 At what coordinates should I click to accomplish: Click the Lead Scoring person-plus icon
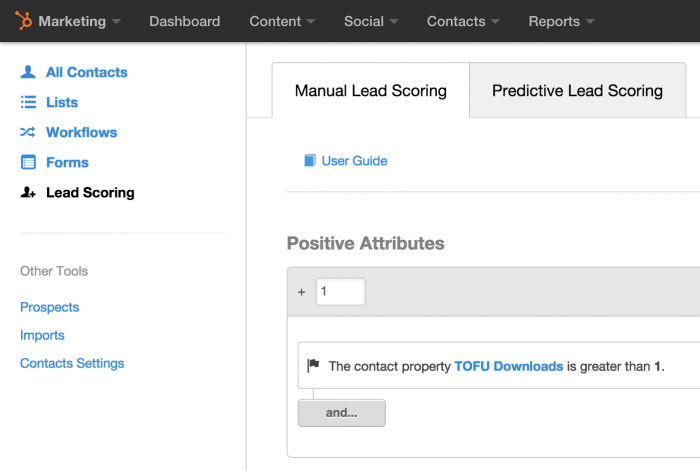pyautogui.click(x=28, y=192)
